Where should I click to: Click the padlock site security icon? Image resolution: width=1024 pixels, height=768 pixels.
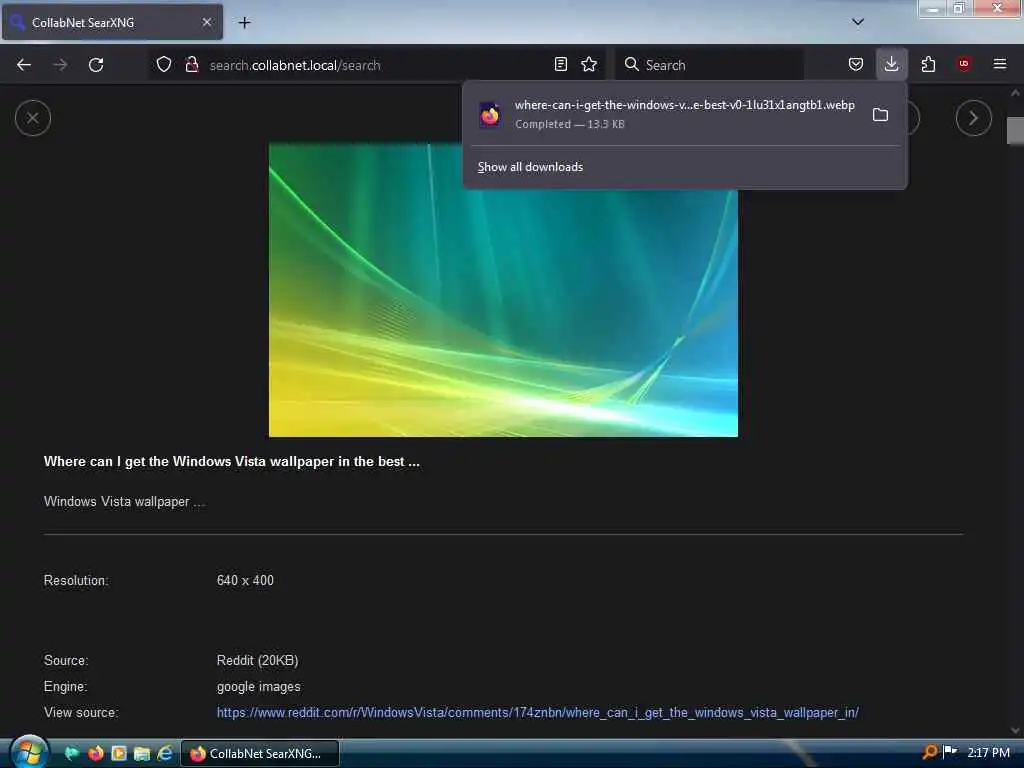[x=191, y=65]
